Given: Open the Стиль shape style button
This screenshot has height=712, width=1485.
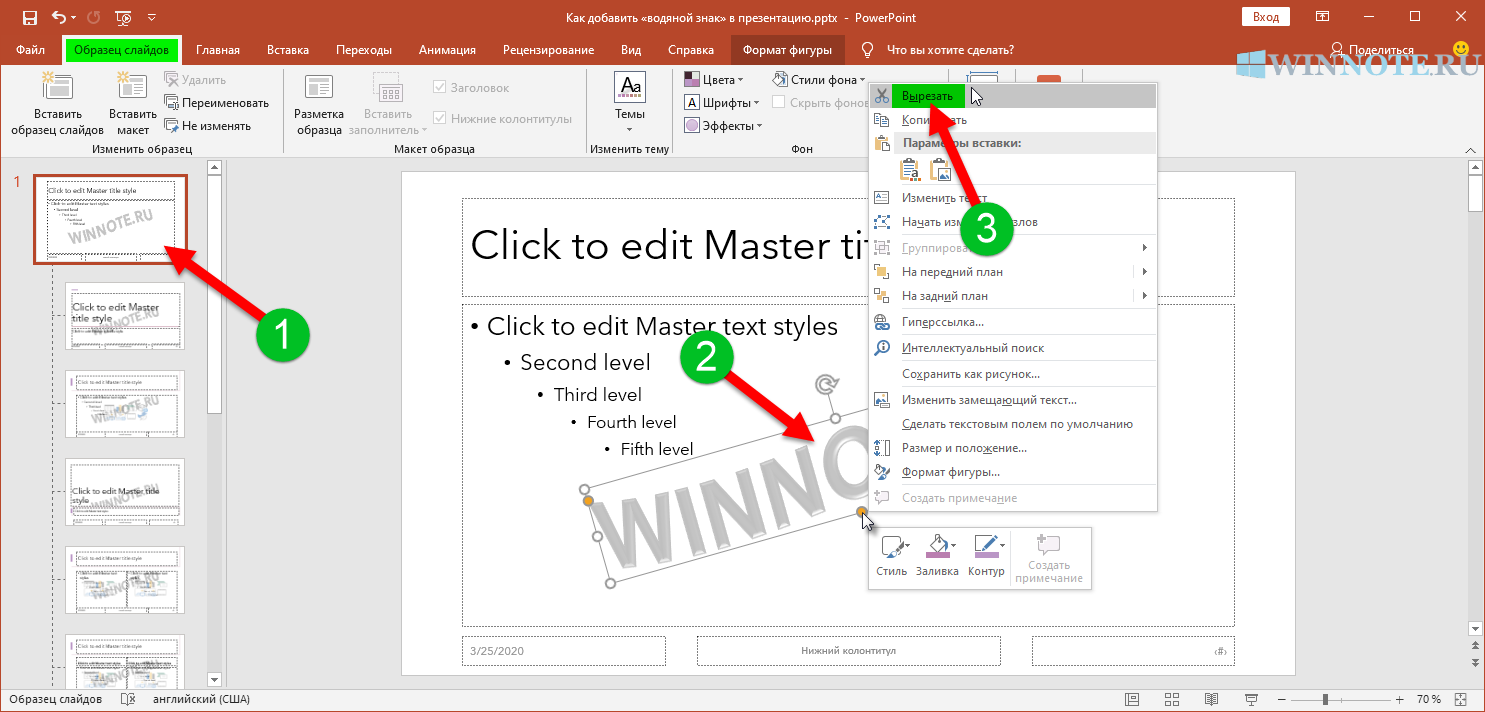Looking at the screenshot, I should point(891,556).
